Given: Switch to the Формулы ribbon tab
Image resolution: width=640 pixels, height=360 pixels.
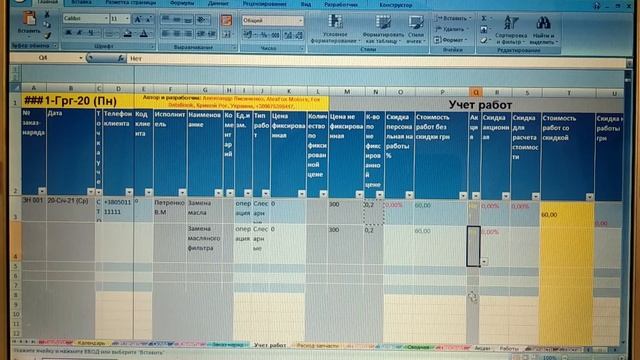Looking at the screenshot, I should coord(182,3).
